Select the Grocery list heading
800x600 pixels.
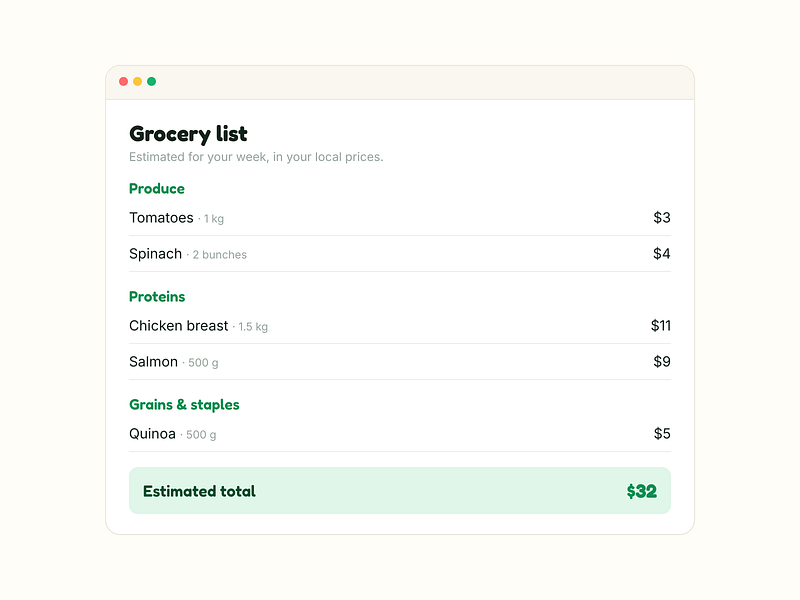coord(188,134)
